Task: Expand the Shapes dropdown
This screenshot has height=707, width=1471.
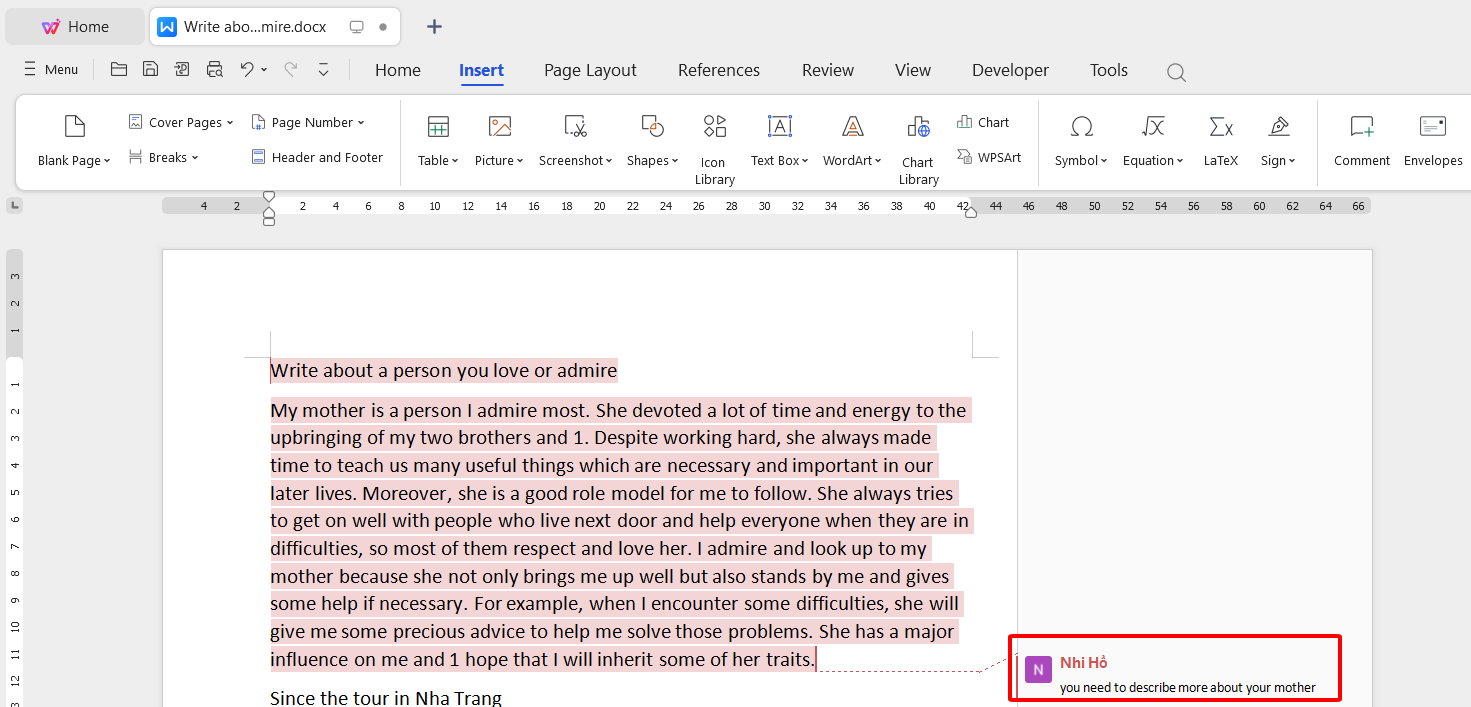Action: point(651,140)
